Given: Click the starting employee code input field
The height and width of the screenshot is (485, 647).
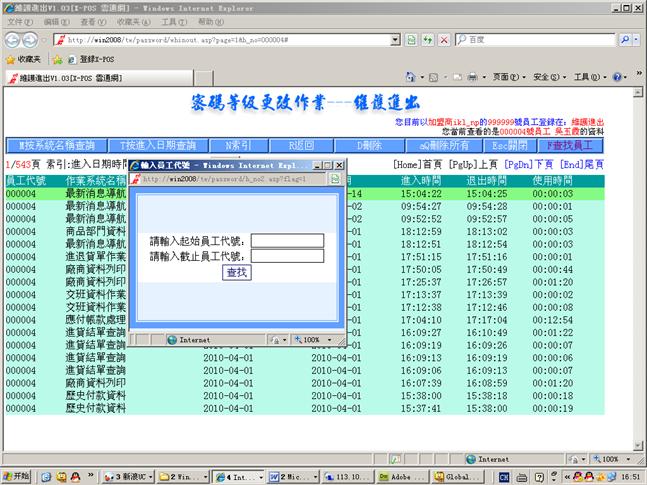Looking at the screenshot, I should coord(287,241).
